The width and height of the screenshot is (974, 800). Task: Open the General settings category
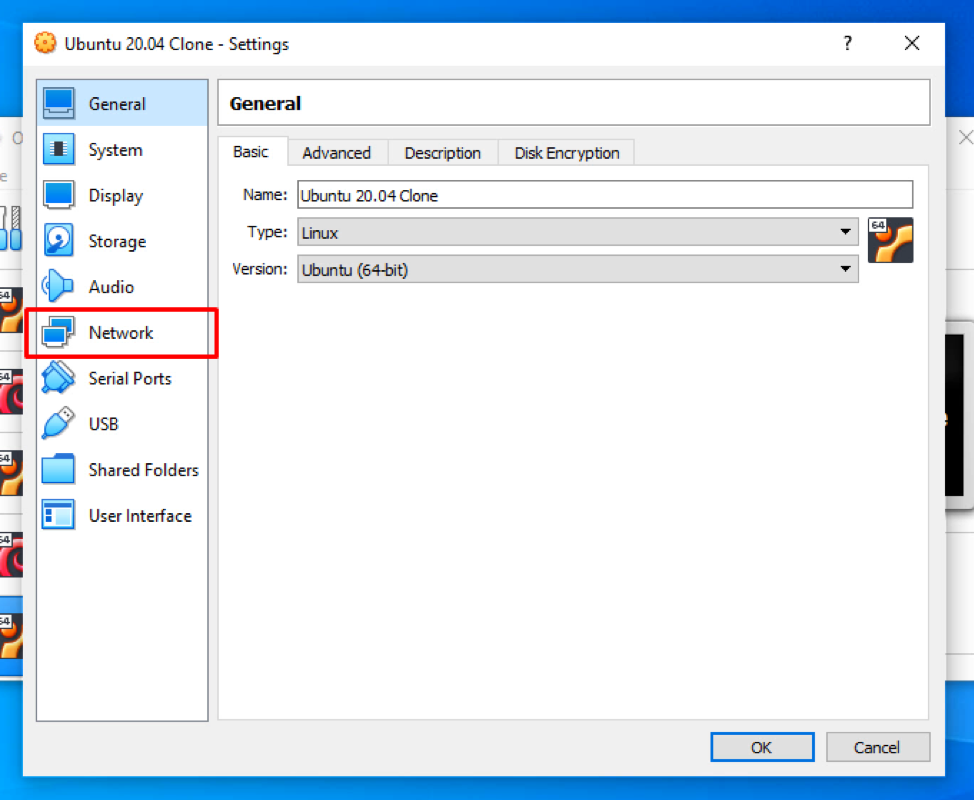[x=122, y=103]
